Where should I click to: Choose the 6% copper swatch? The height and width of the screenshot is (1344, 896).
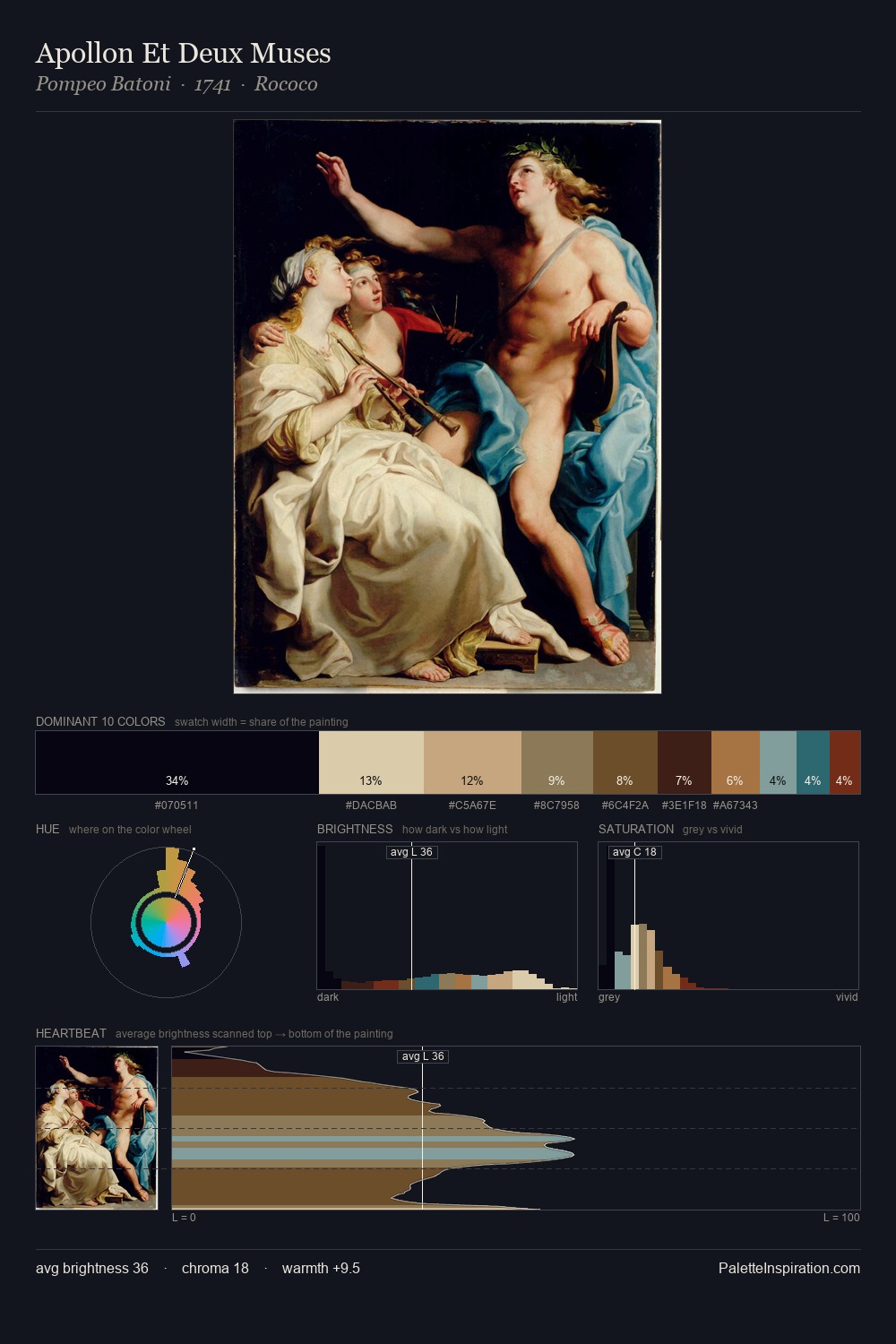(736, 762)
